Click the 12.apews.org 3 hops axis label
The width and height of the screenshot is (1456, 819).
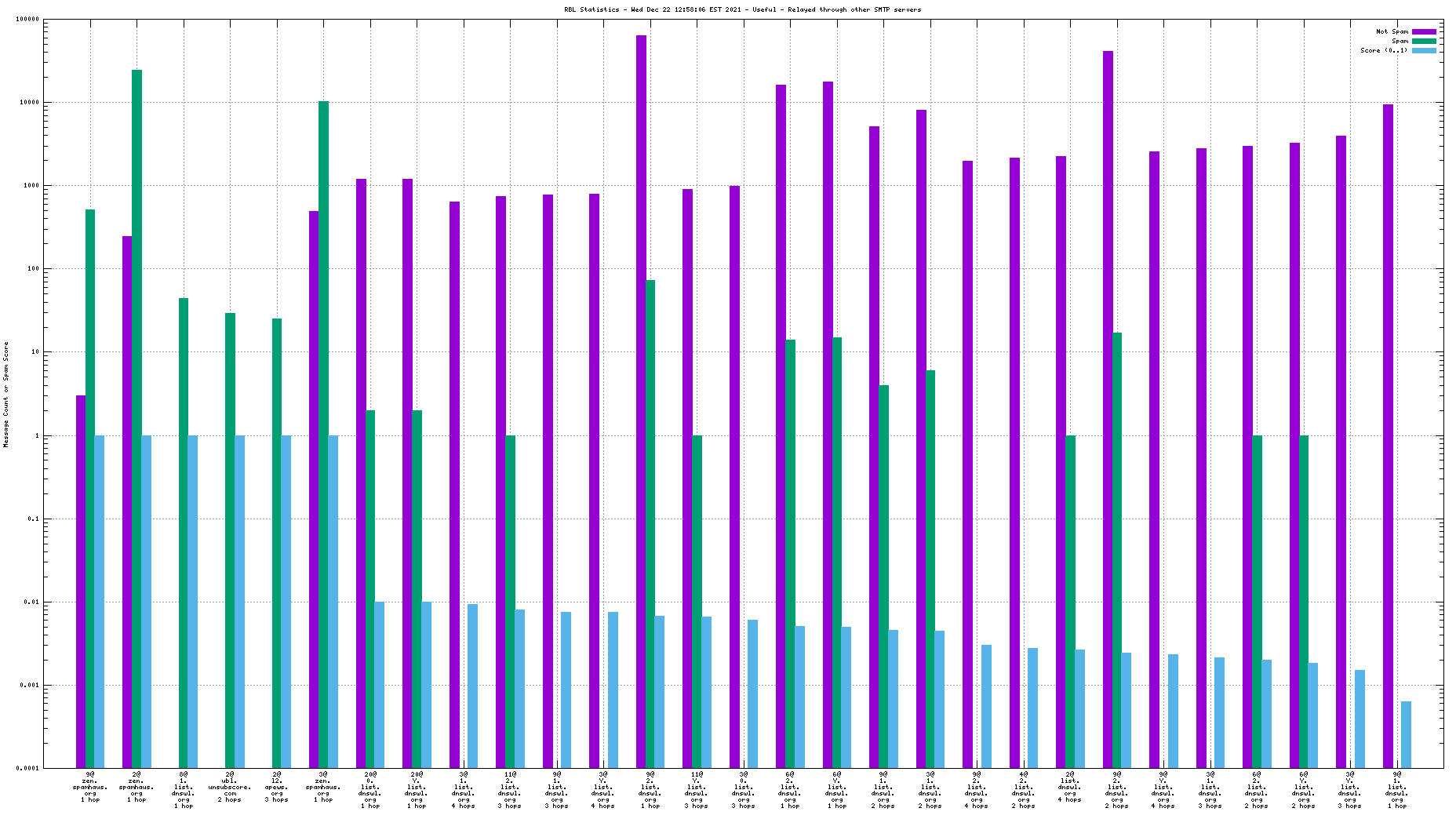pyautogui.click(x=277, y=787)
